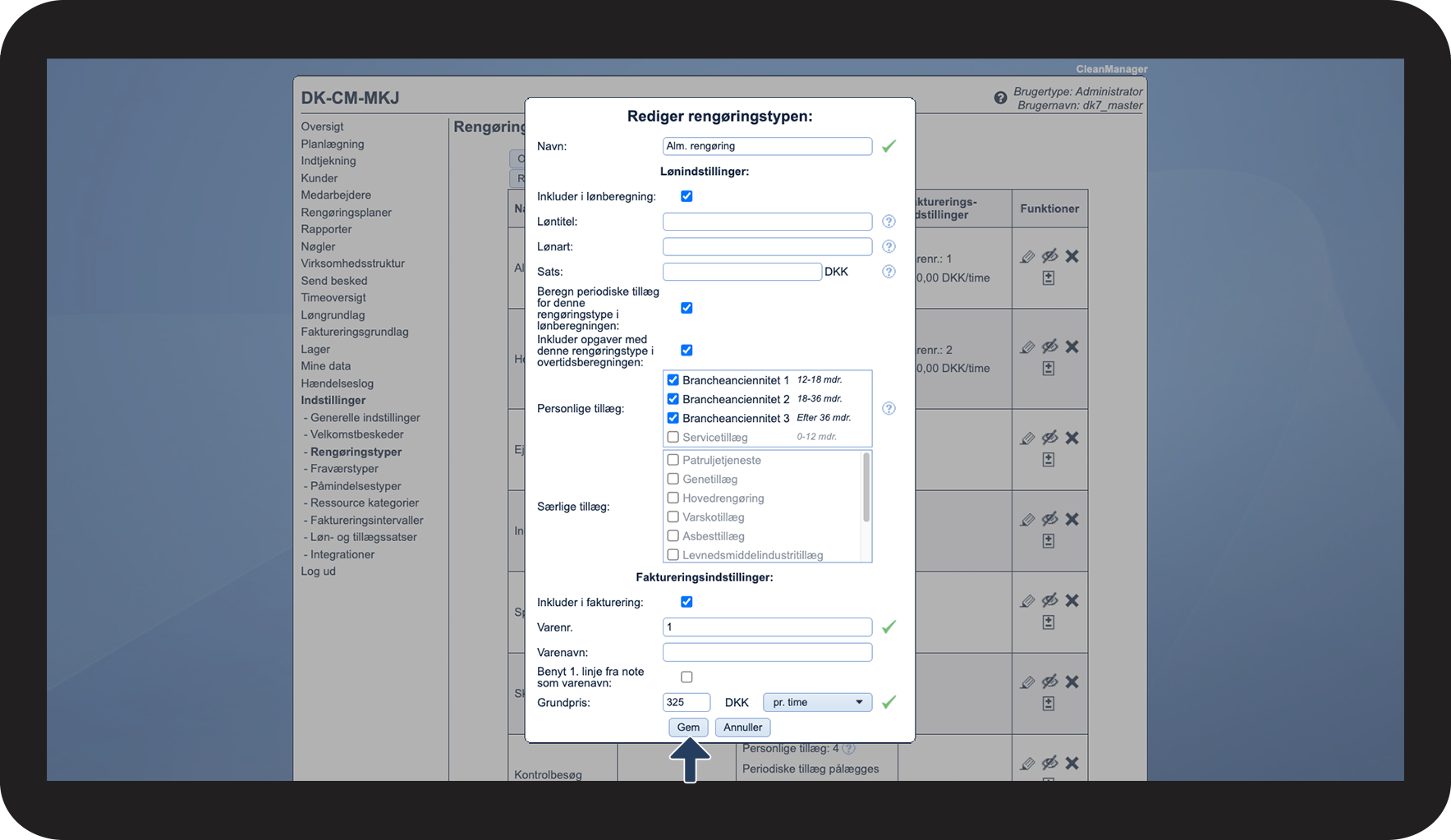
Task: Click edit pencil in the row starting 'Sp'
Action: (1027, 600)
